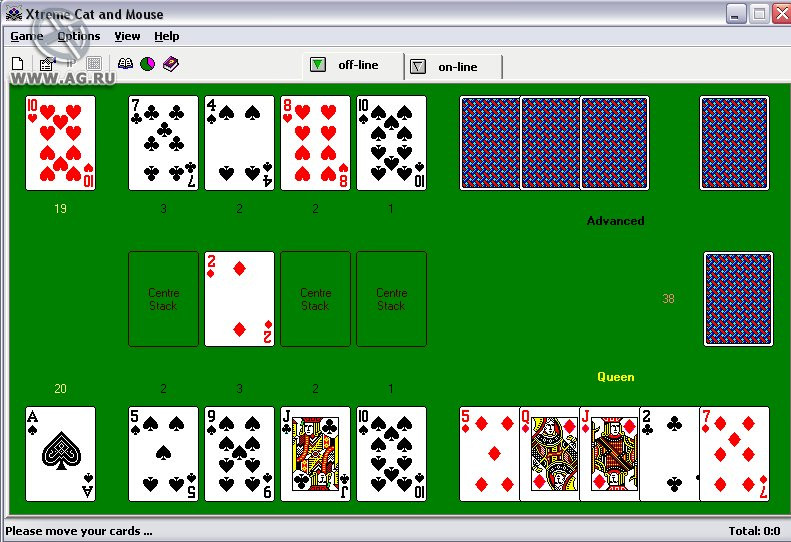Minimize the Xtreme Cat and Mouse window
The width and height of the screenshot is (791, 542).
(736, 14)
